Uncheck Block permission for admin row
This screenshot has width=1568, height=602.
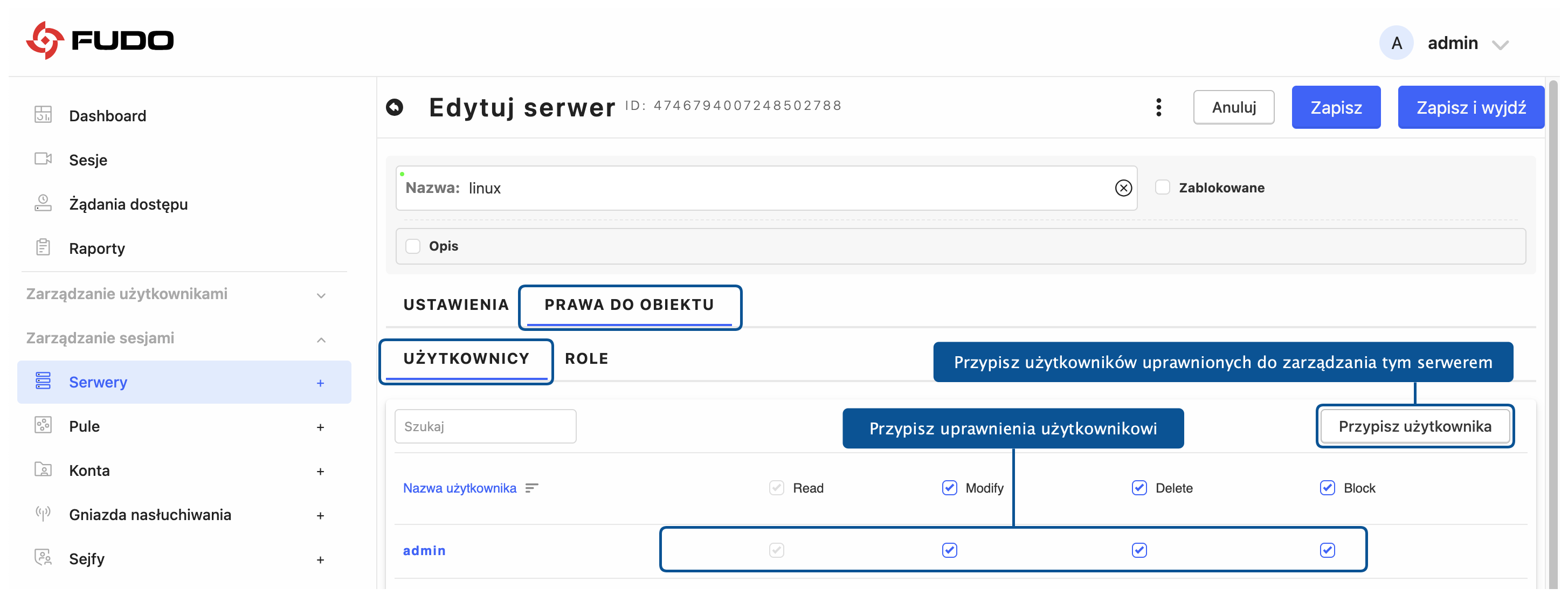tap(1327, 550)
